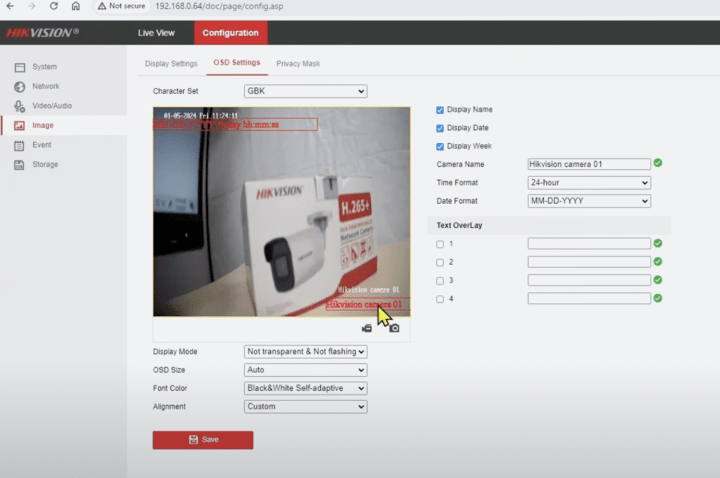The height and width of the screenshot is (478, 720).
Task: Open the Font Color dropdown
Action: 305,388
